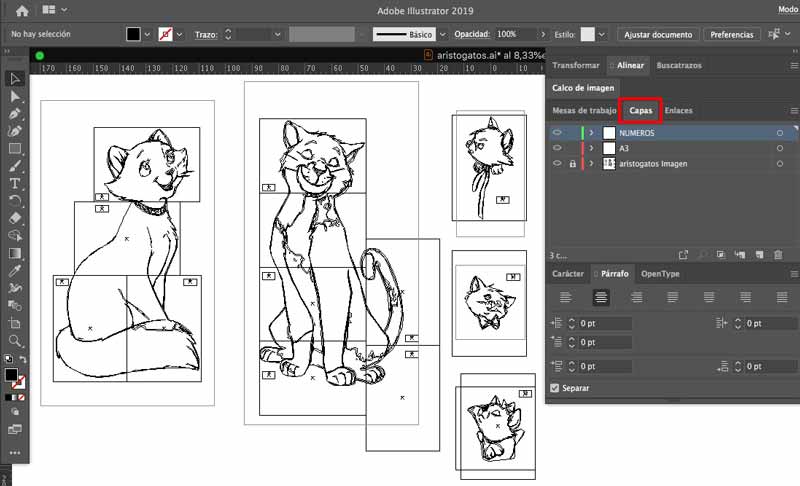The image size is (800, 486).
Task: Open the fill color dropdown arrow
Action: click(147, 35)
